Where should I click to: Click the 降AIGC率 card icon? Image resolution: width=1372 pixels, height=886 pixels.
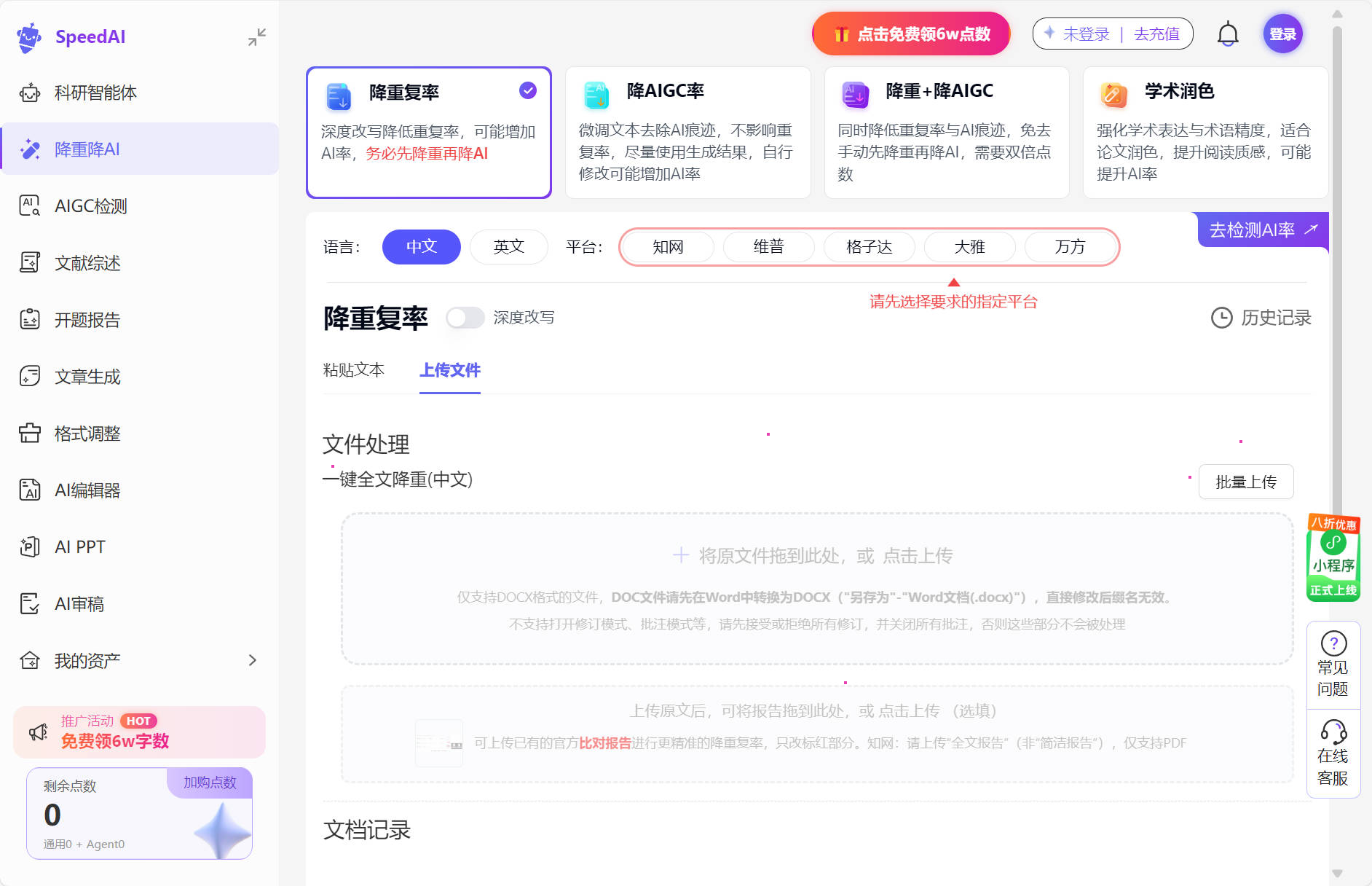[x=596, y=95]
